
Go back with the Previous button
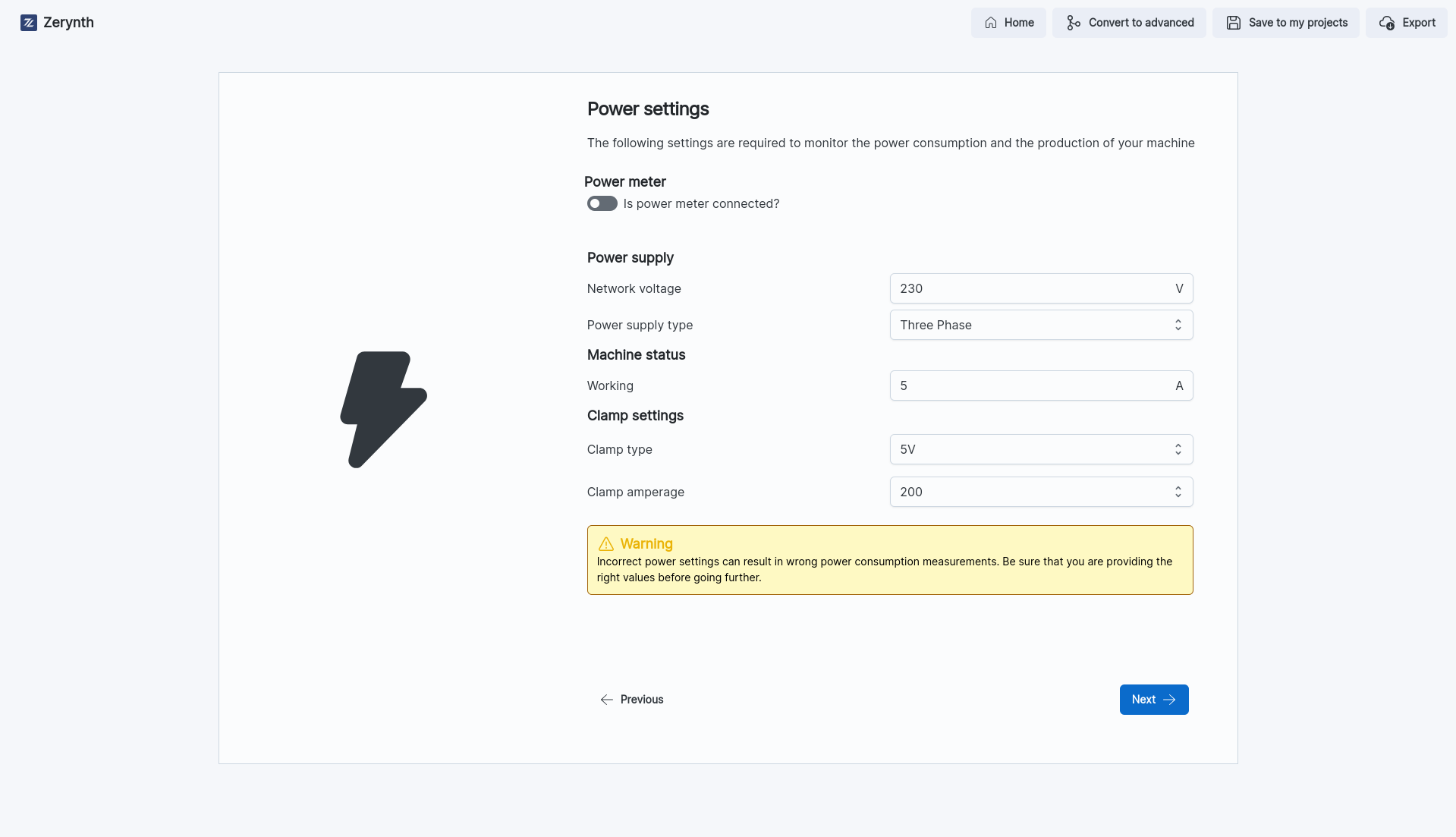pos(631,700)
